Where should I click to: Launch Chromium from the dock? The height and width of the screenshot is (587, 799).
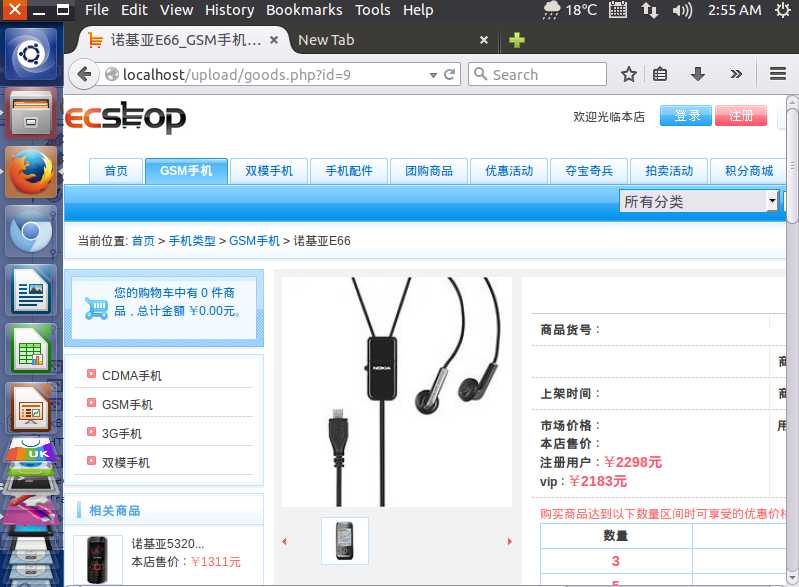[x=31, y=231]
